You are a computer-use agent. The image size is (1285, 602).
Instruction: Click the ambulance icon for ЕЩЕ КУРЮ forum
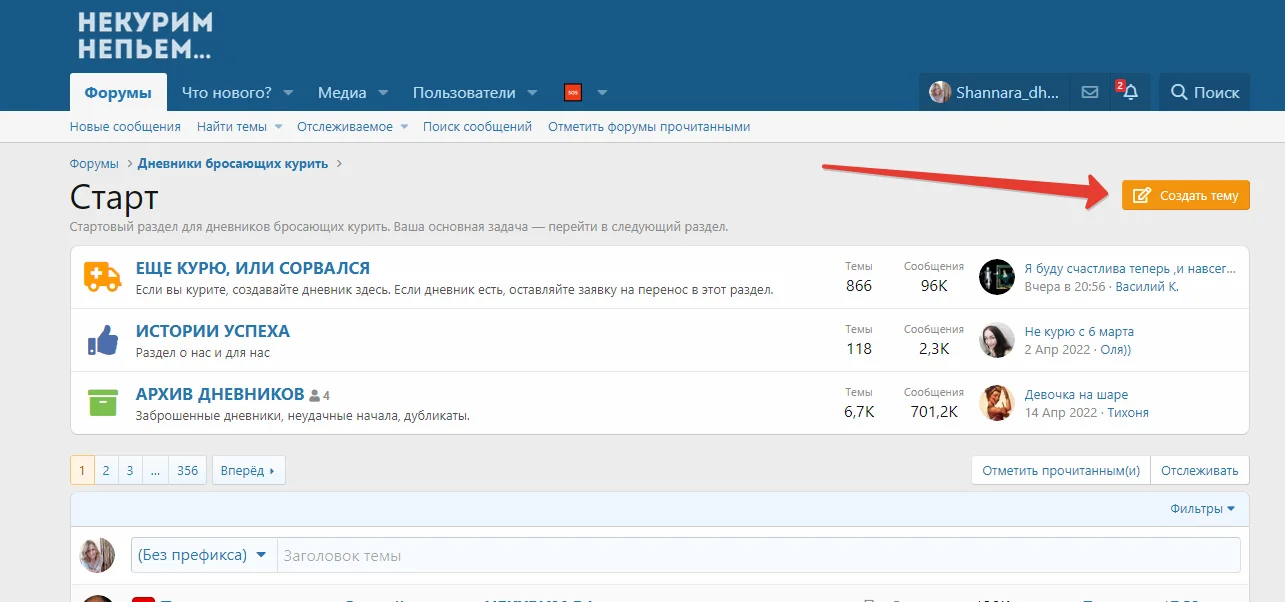103,277
